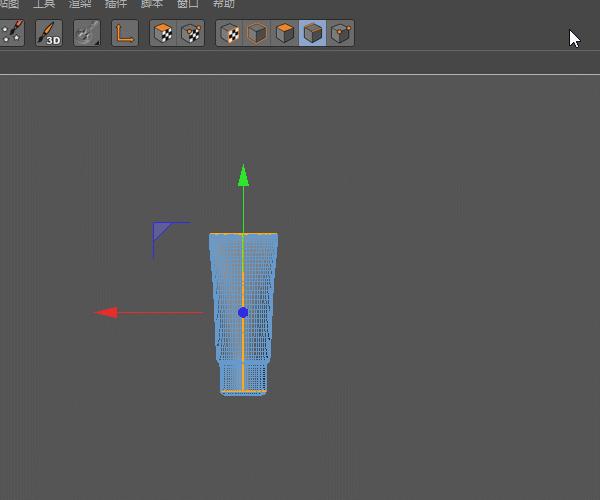This screenshot has width=600, height=500.
Task: Click the orange-top checkered cube icon
Action: click(x=164, y=33)
